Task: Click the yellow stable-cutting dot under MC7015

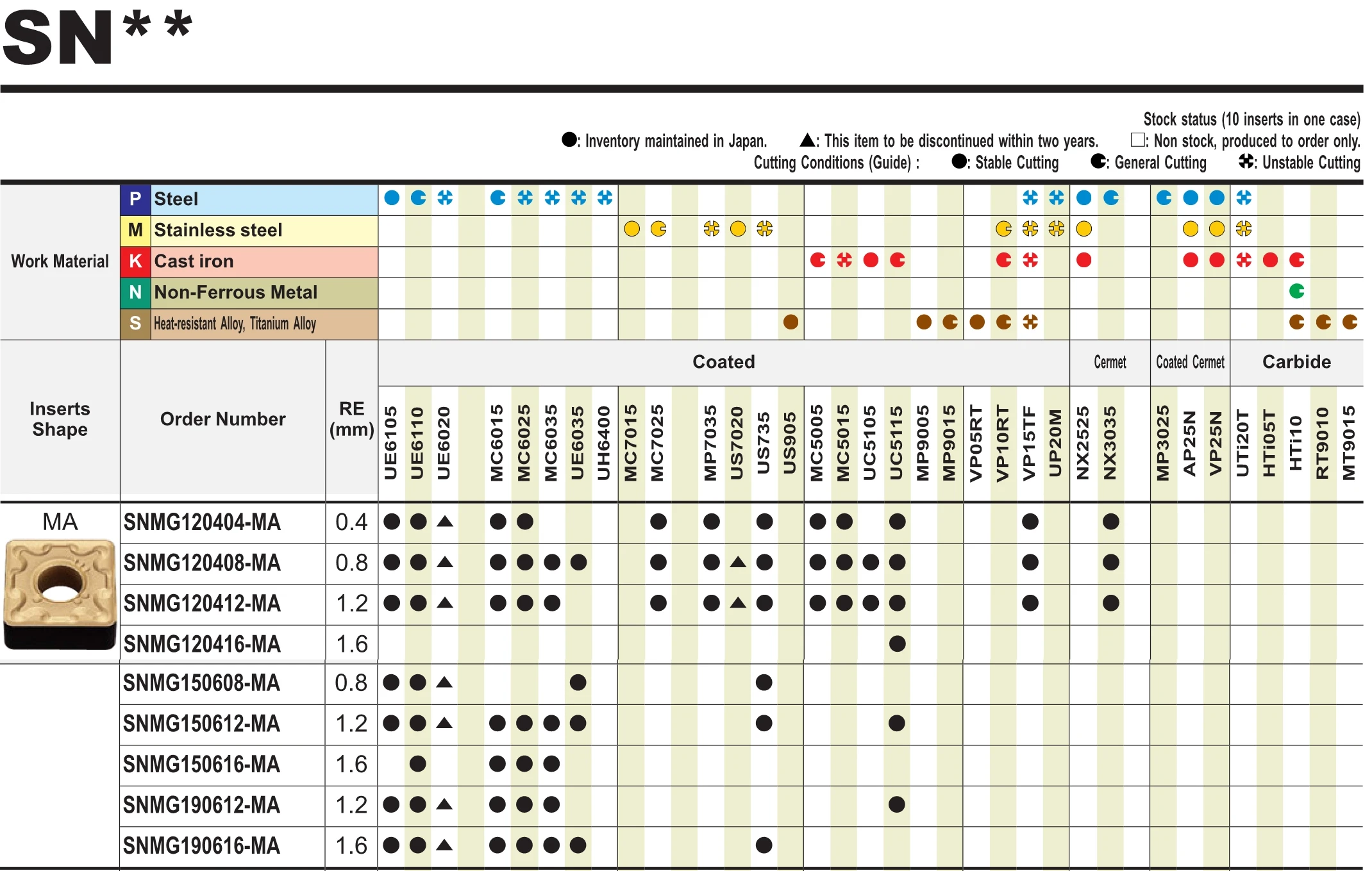Action: [632, 229]
